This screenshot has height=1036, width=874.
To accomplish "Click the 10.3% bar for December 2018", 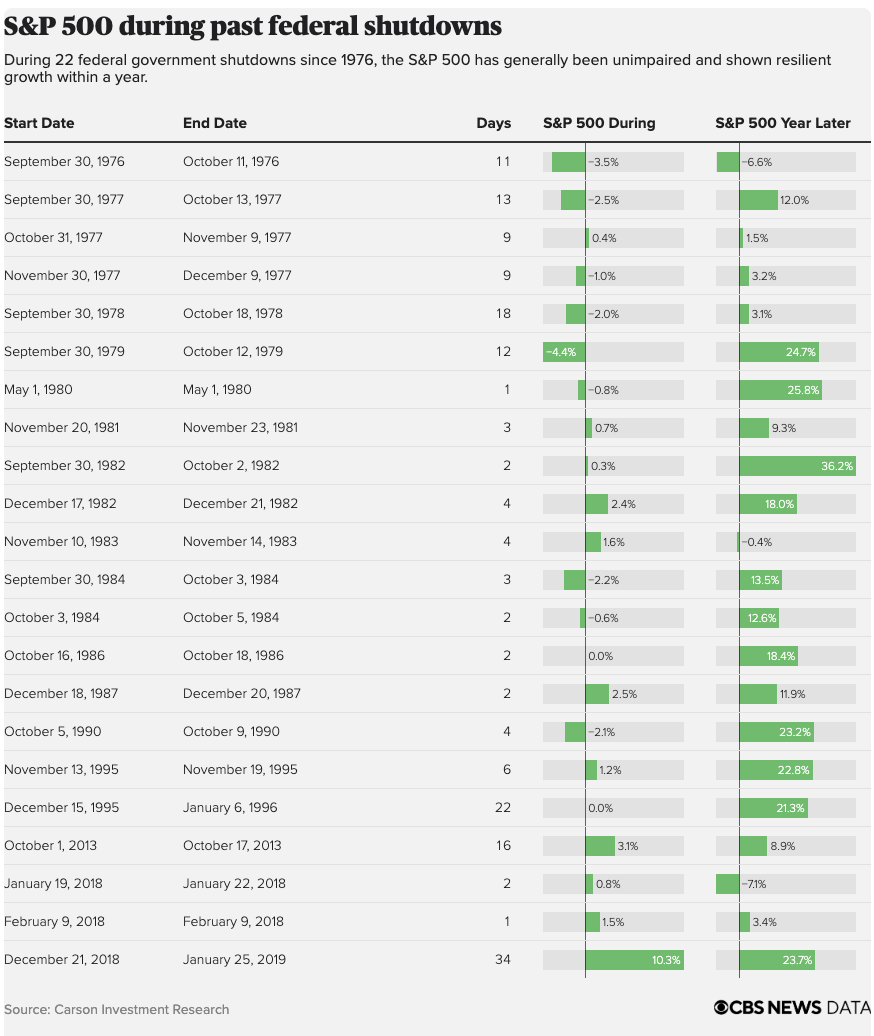I will [x=634, y=960].
